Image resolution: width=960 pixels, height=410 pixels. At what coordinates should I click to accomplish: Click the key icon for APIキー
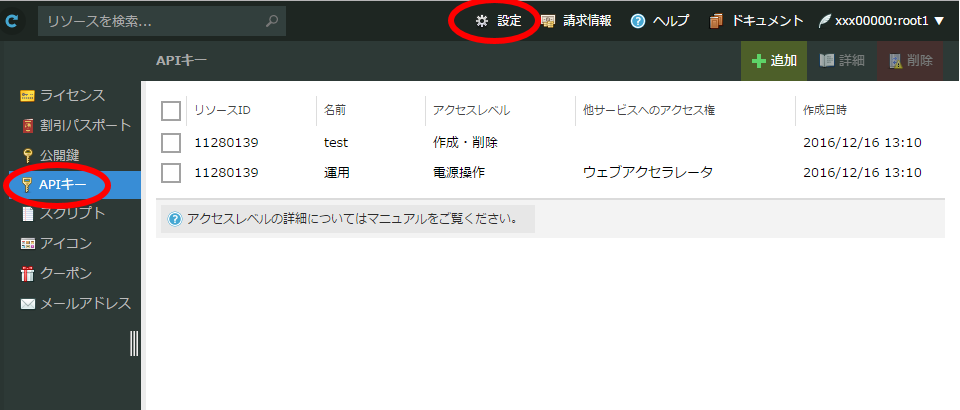(x=26, y=185)
